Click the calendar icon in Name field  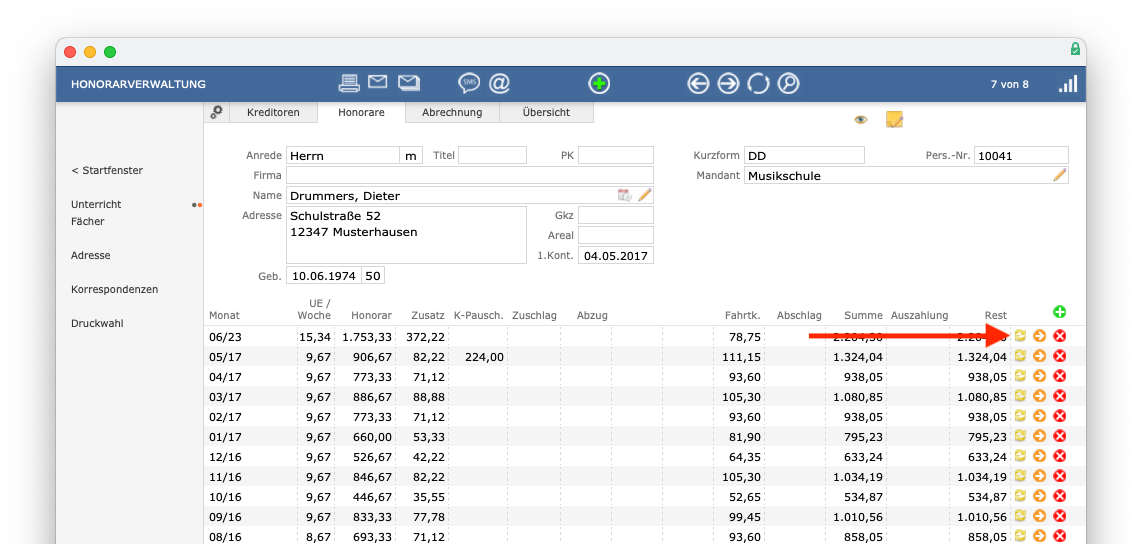[x=624, y=195]
